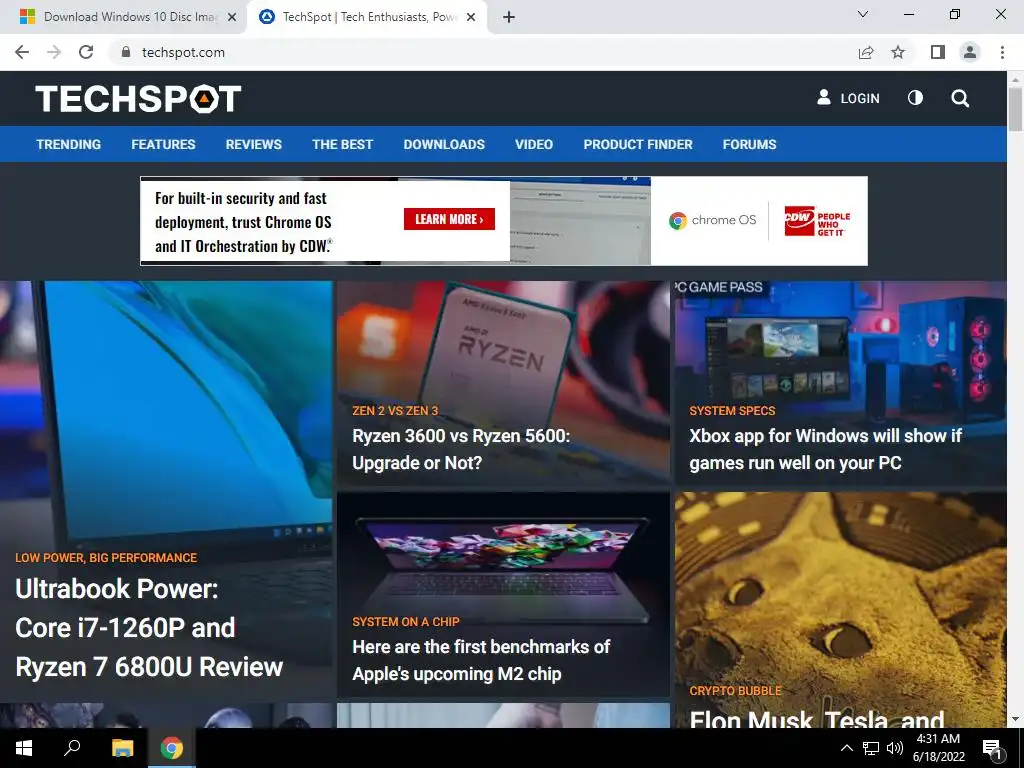
Task: Open the REVIEWS menu item
Action: pyautogui.click(x=253, y=144)
